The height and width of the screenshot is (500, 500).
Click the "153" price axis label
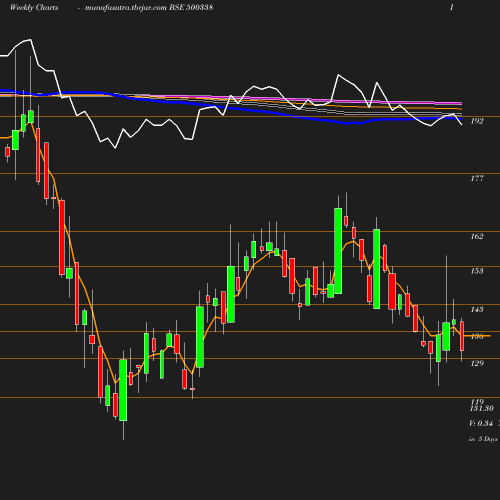[477, 271]
